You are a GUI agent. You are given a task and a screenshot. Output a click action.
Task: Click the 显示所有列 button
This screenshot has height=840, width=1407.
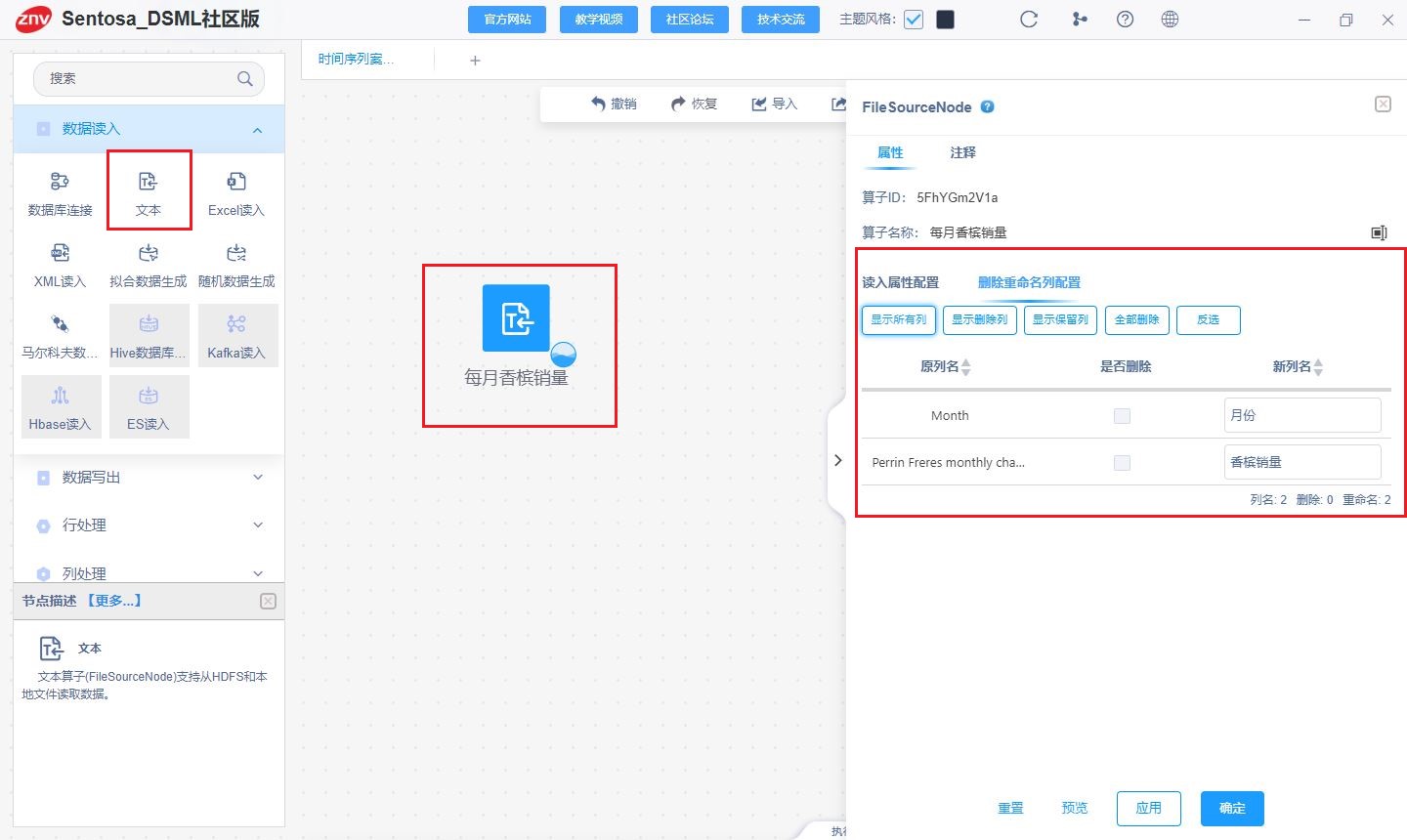(x=899, y=320)
